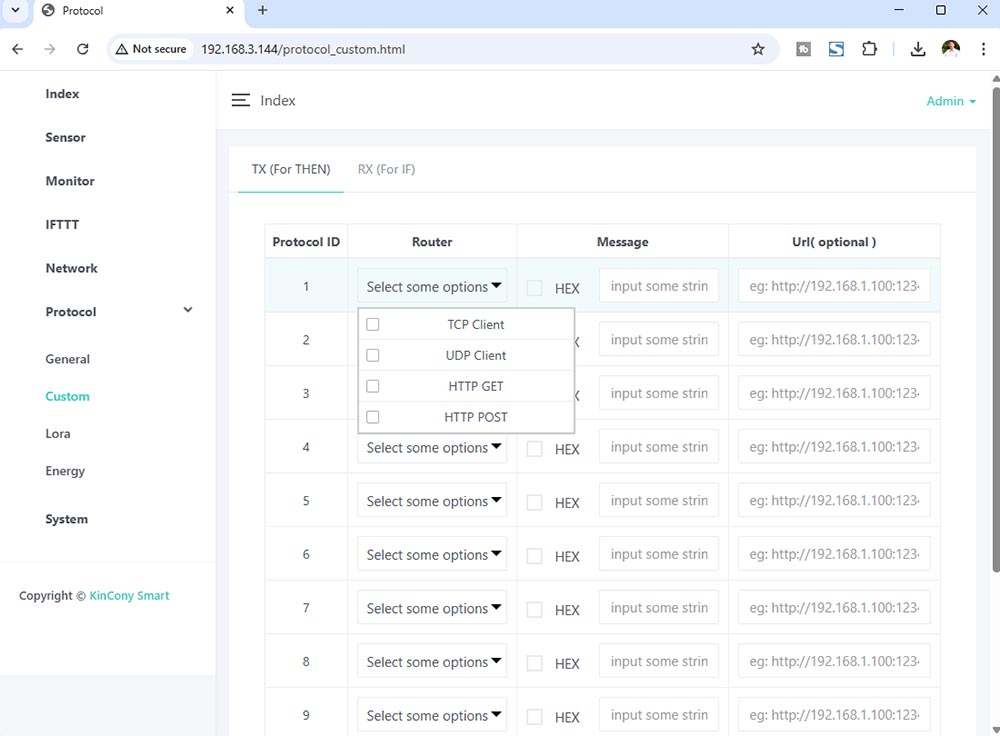
Task: Open the Admin user dropdown
Action: [x=950, y=101]
